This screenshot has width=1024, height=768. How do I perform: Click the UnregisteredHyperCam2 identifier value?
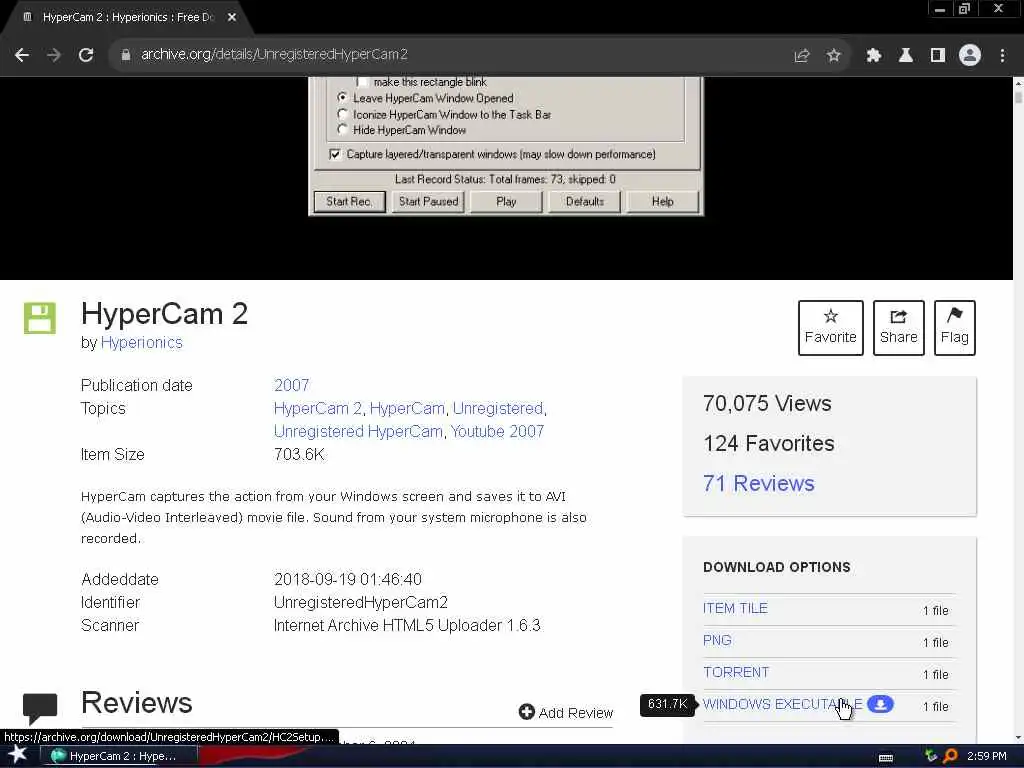point(360,602)
